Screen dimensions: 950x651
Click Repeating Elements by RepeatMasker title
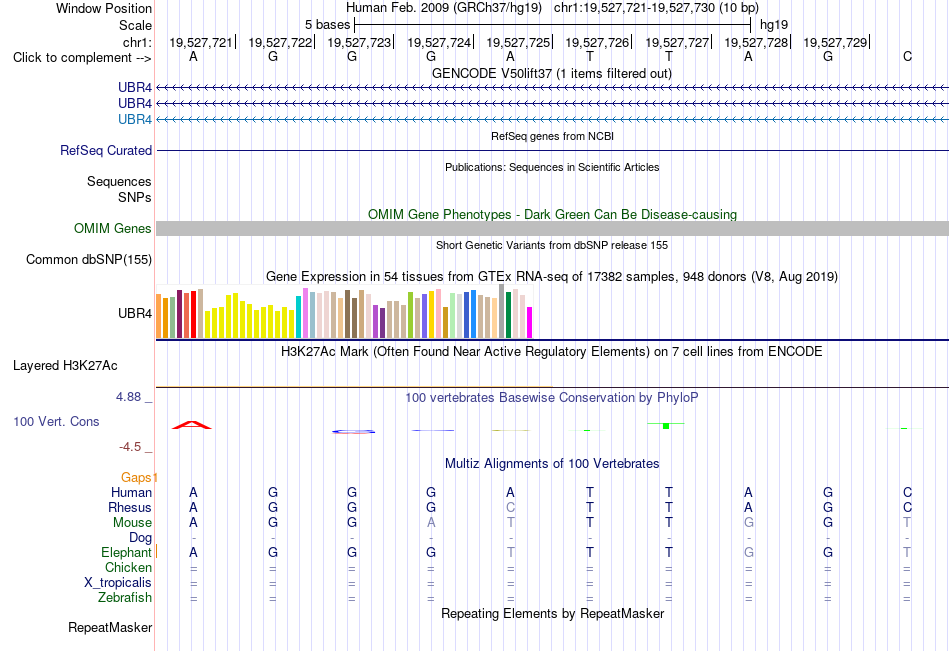tap(553, 613)
